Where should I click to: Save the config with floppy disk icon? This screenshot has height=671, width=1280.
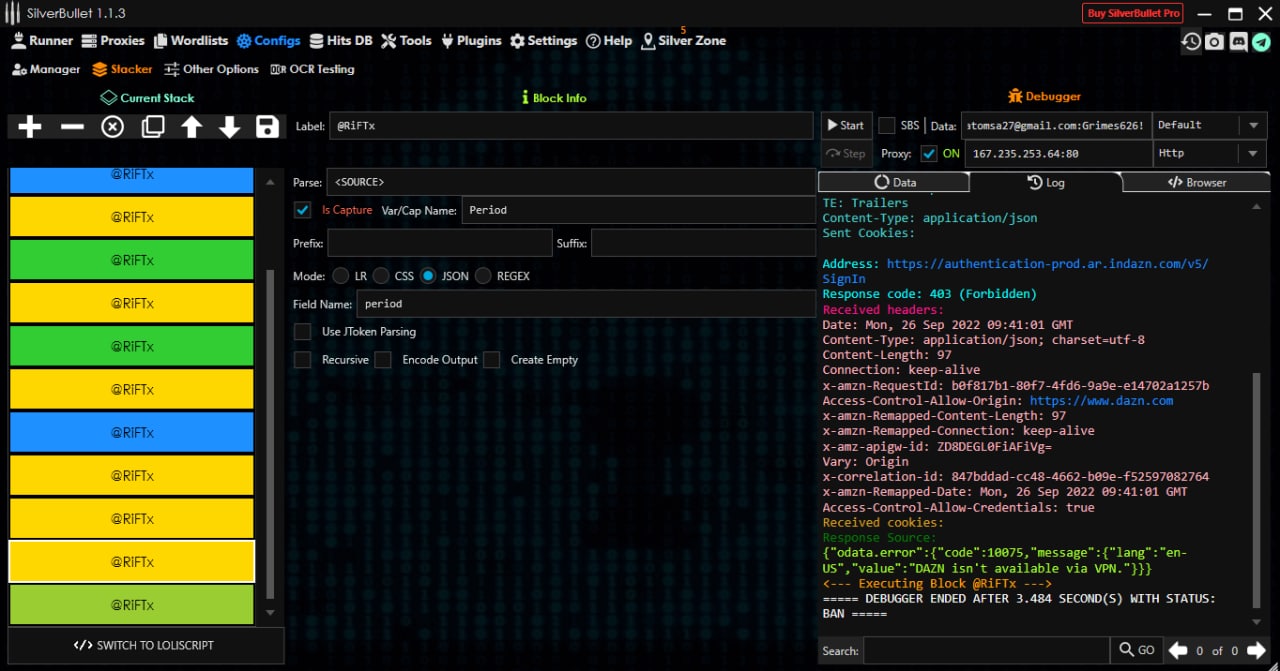[x=267, y=127]
